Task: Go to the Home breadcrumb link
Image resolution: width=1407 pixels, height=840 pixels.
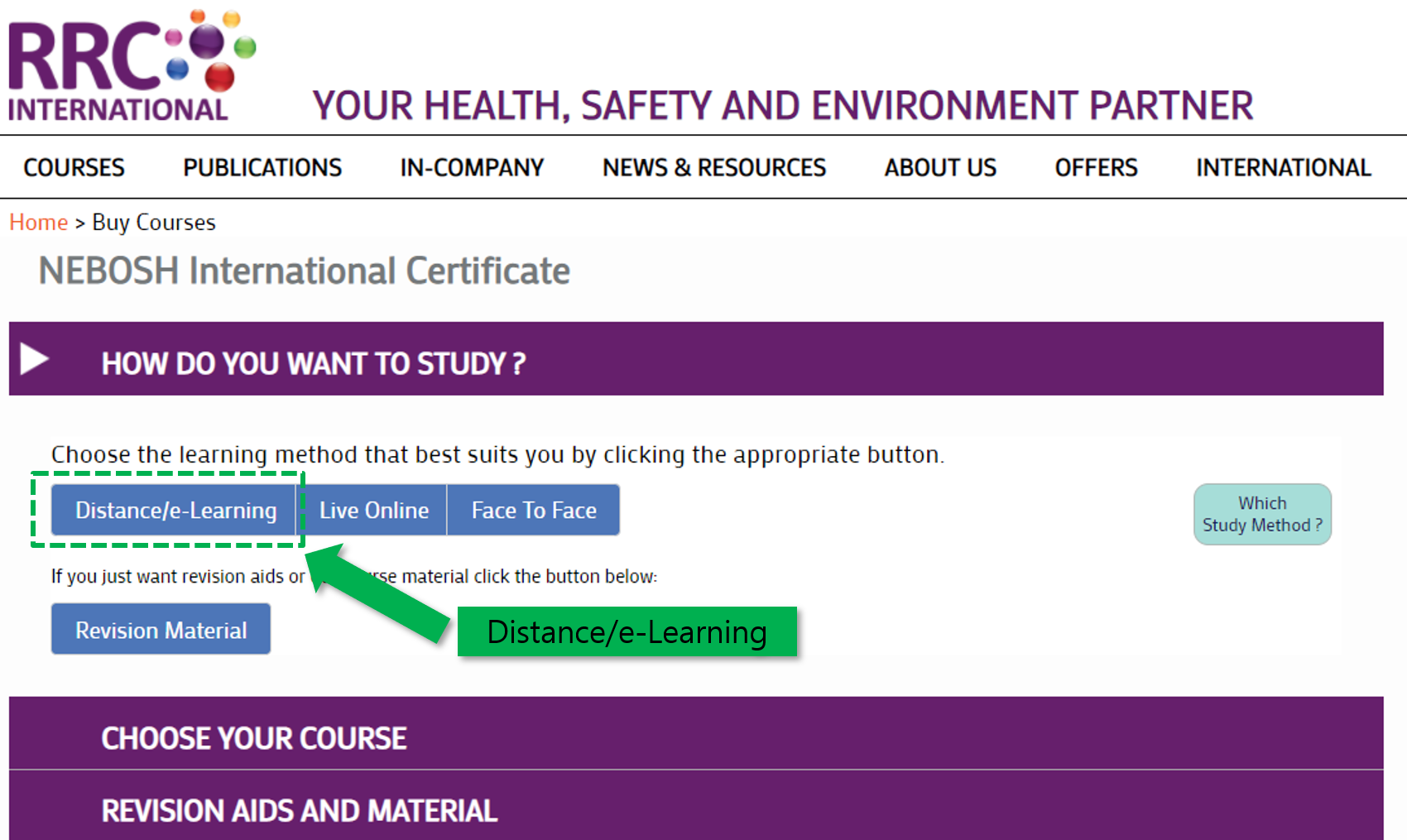Action: [39, 223]
